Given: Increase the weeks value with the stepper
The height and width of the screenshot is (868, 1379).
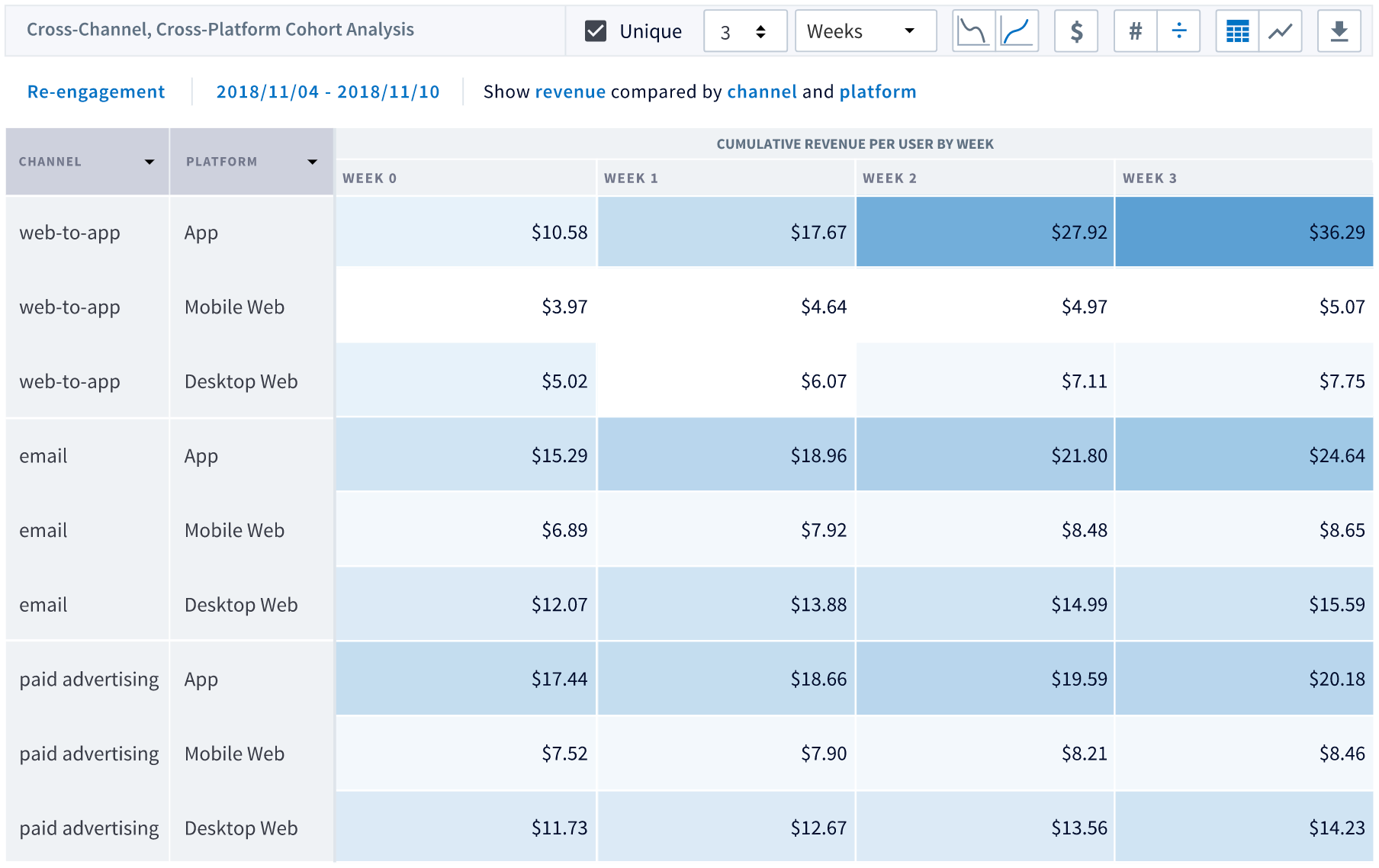Looking at the screenshot, I should 761,25.
